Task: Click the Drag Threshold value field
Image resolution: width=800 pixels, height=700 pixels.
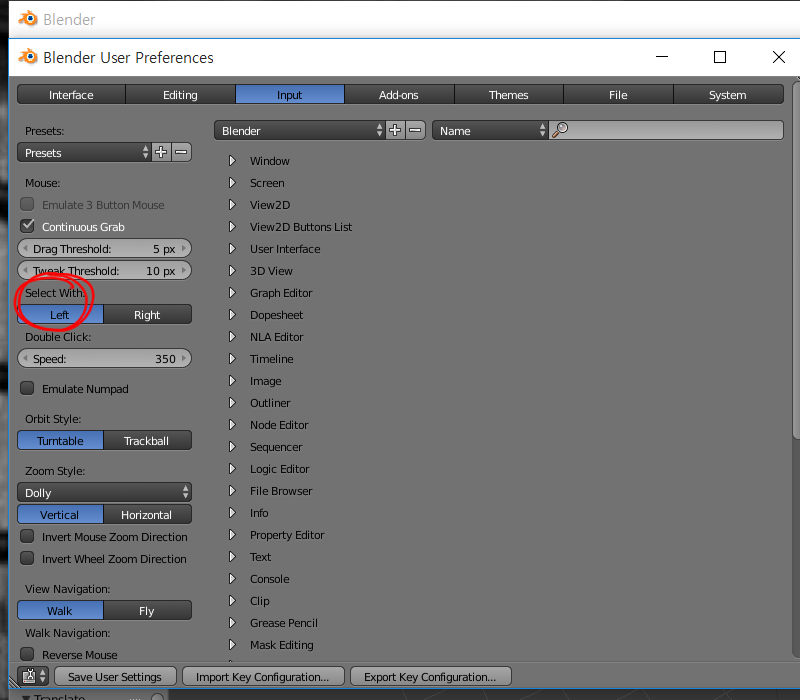Action: (x=105, y=248)
